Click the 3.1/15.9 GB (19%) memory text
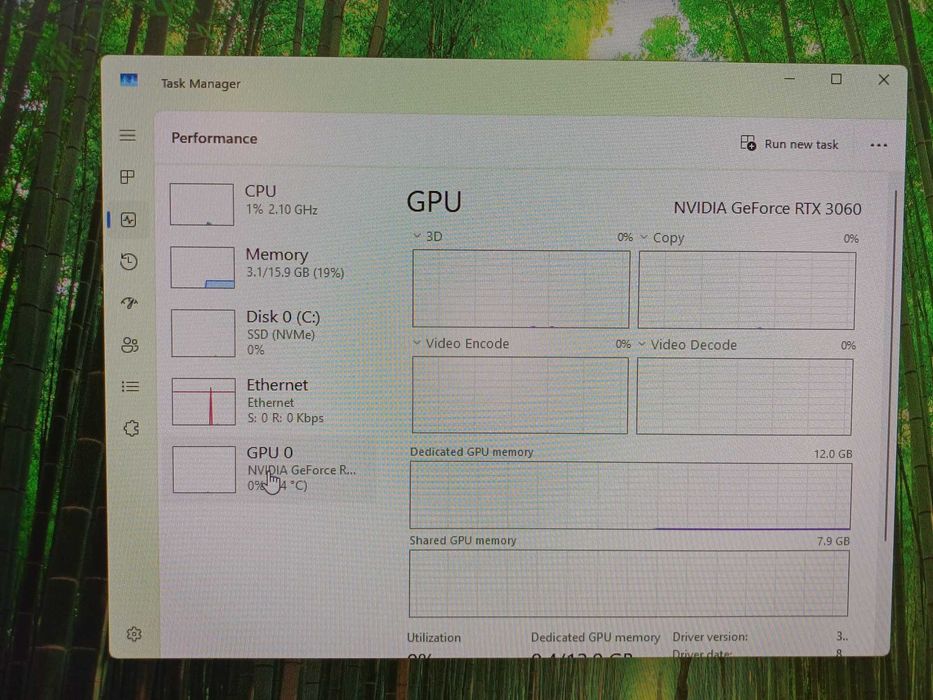 295,273
